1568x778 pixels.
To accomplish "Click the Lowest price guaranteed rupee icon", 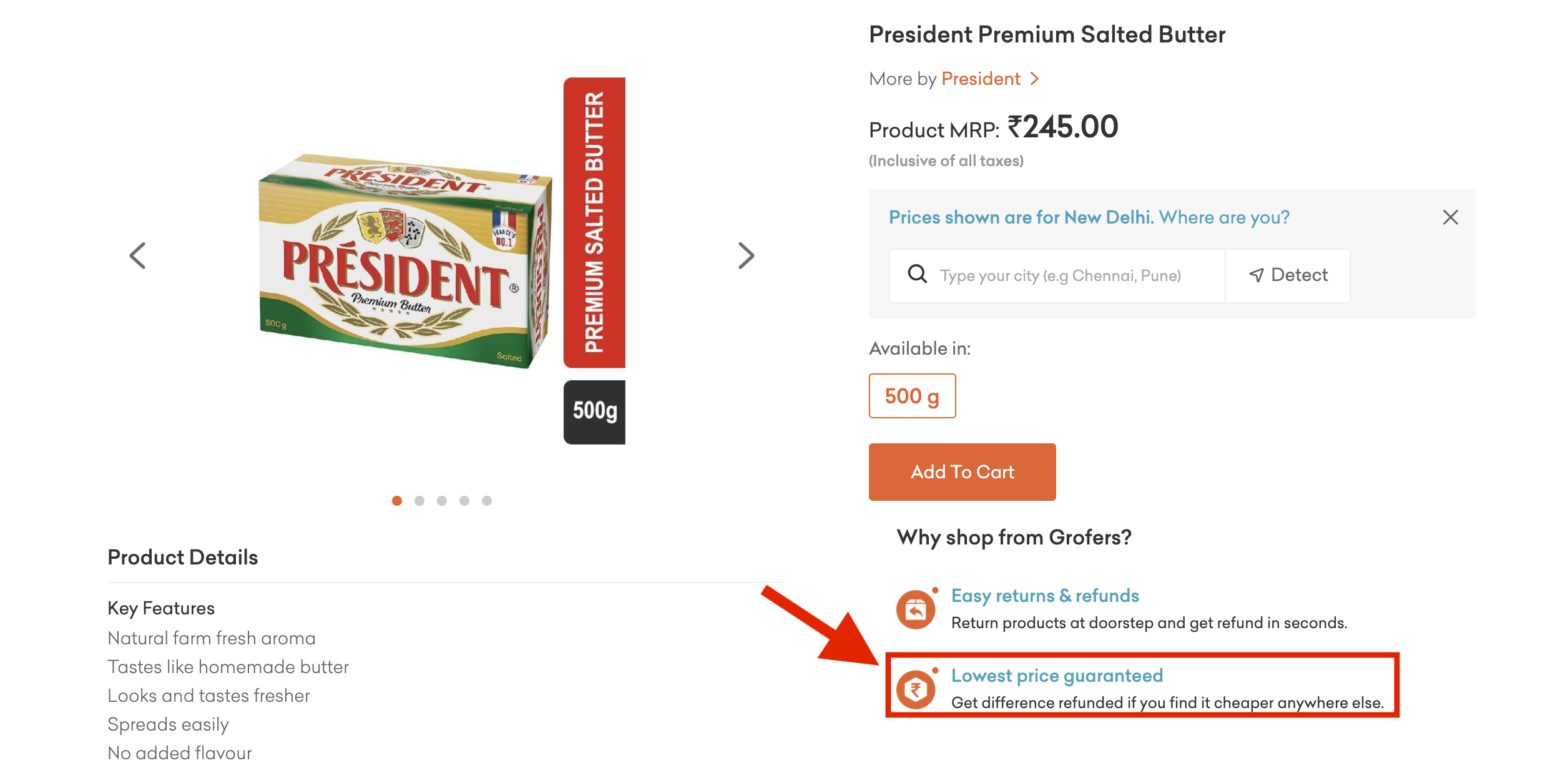I will (x=916, y=689).
